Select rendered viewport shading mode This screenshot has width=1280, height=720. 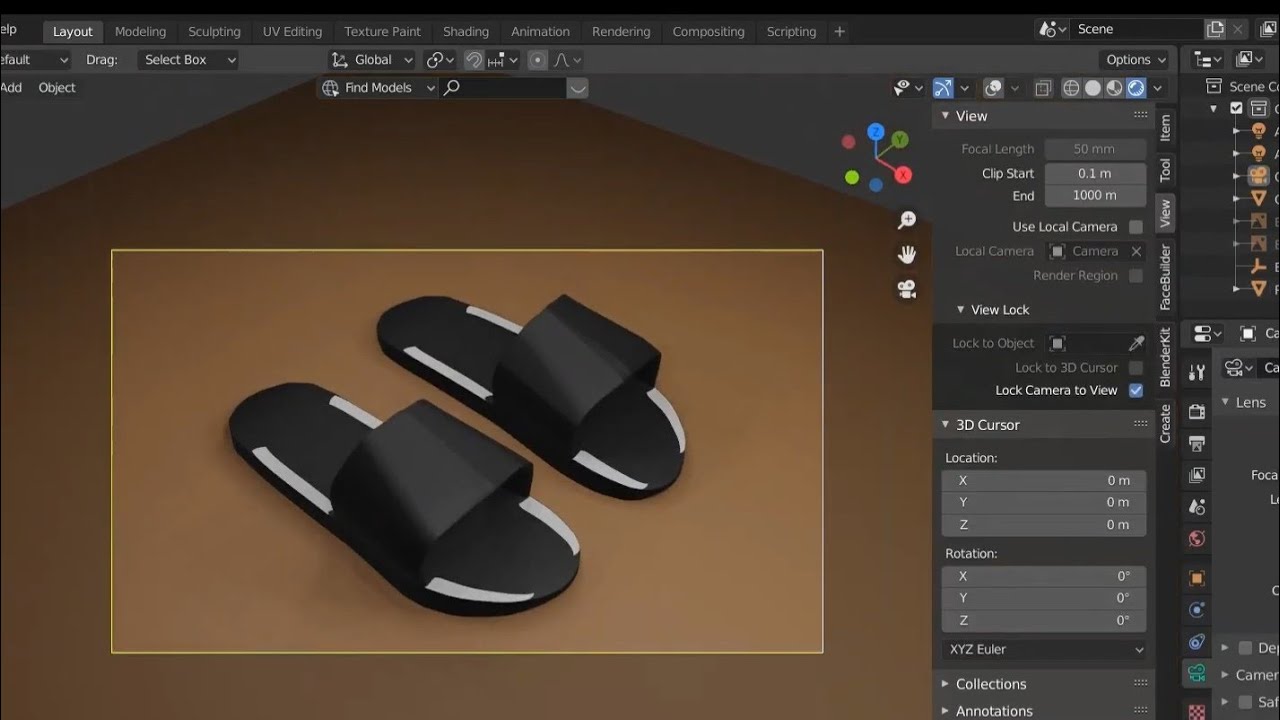click(1136, 88)
